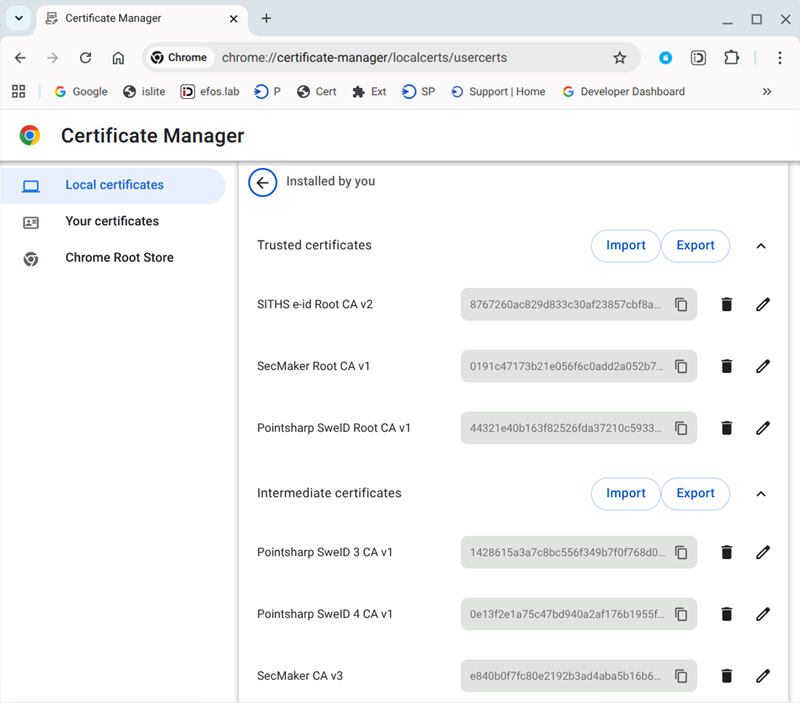Show hidden bookmarks with the overflow chevron
This screenshot has width=800, height=703.
pyautogui.click(x=767, y=92)
